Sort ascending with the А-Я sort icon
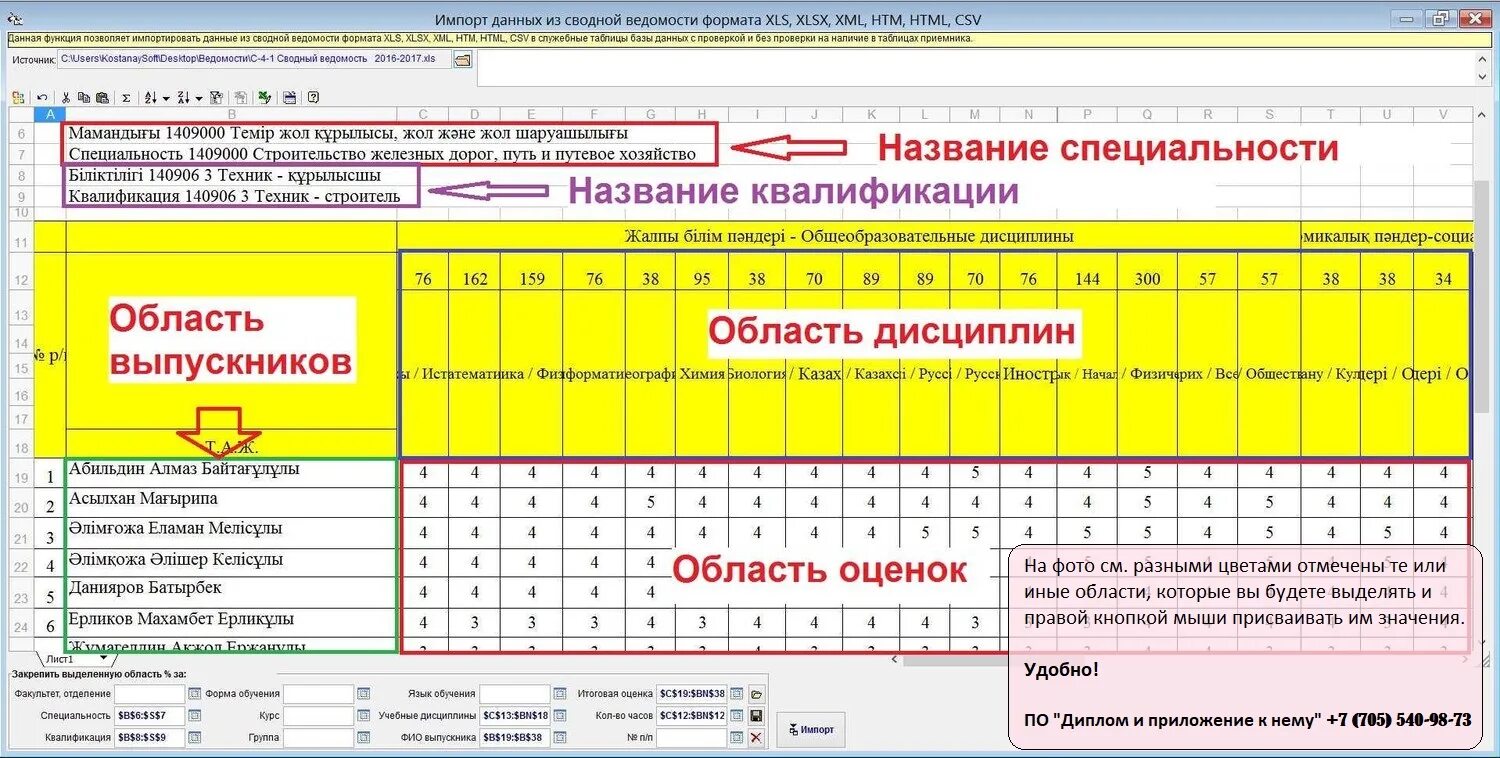The width and height of the screenshot is (1500, 758). point(152,97)
